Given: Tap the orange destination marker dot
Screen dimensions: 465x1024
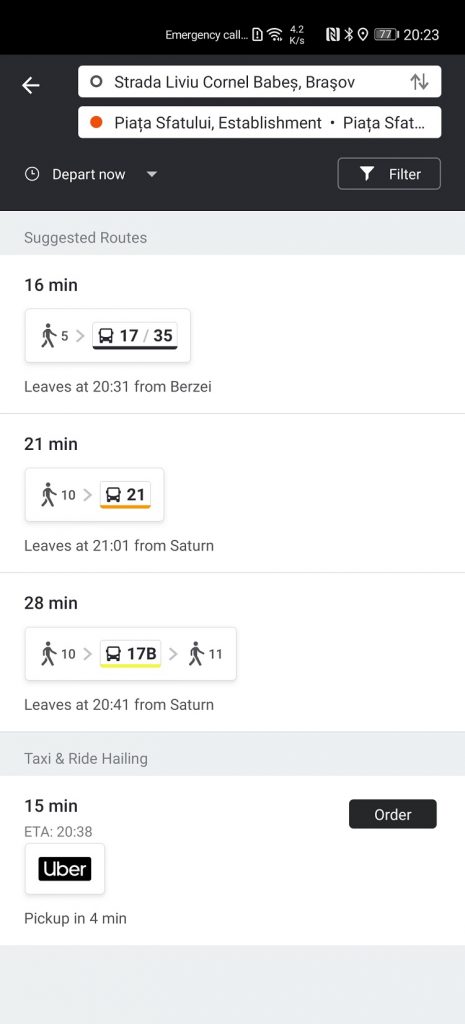Looking at the screenshot, I should pyautogui.click(x=97, y=122).
